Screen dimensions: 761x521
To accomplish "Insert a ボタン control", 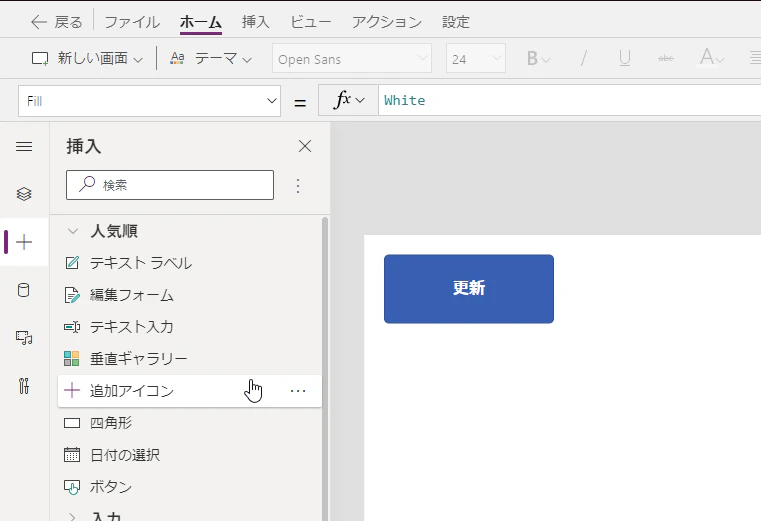I will point(190,487).
